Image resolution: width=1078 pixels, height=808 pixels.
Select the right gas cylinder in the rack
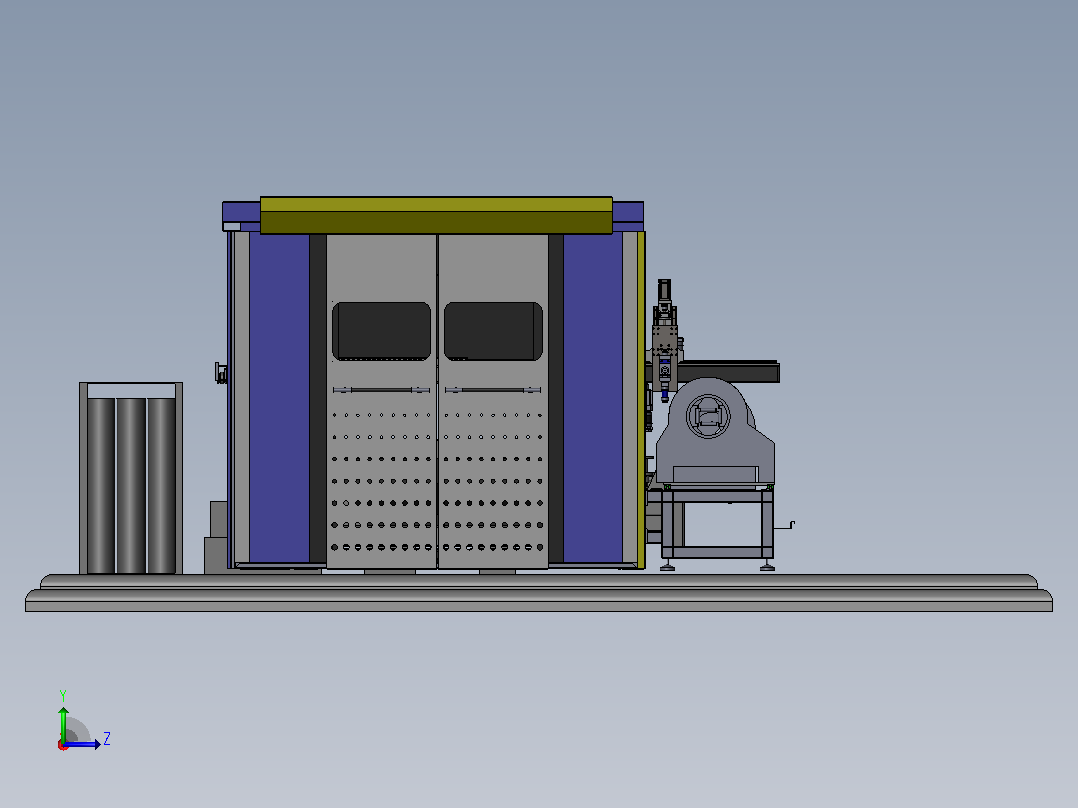[x=162, y=485]
